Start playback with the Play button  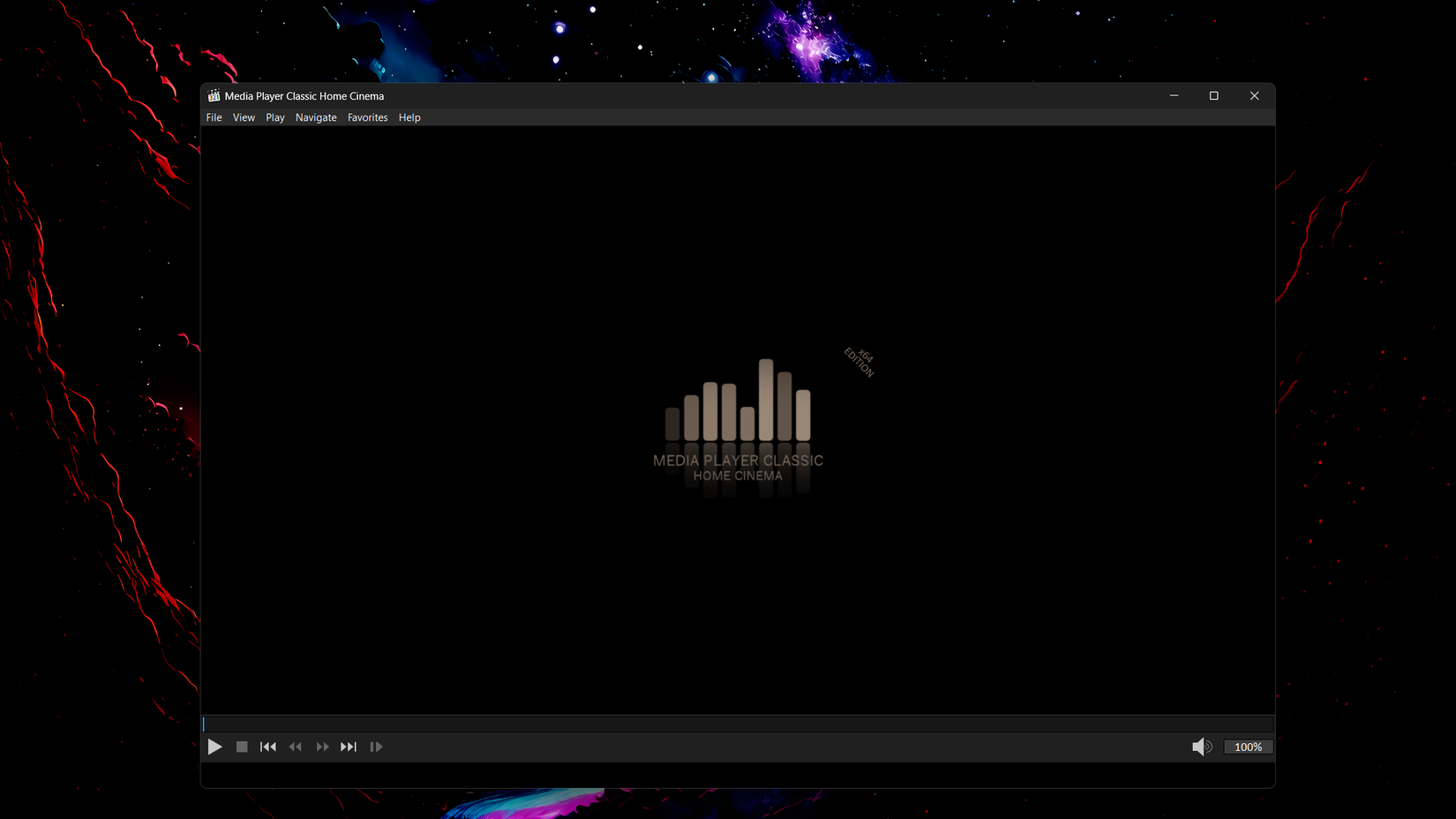pos(214,747)
